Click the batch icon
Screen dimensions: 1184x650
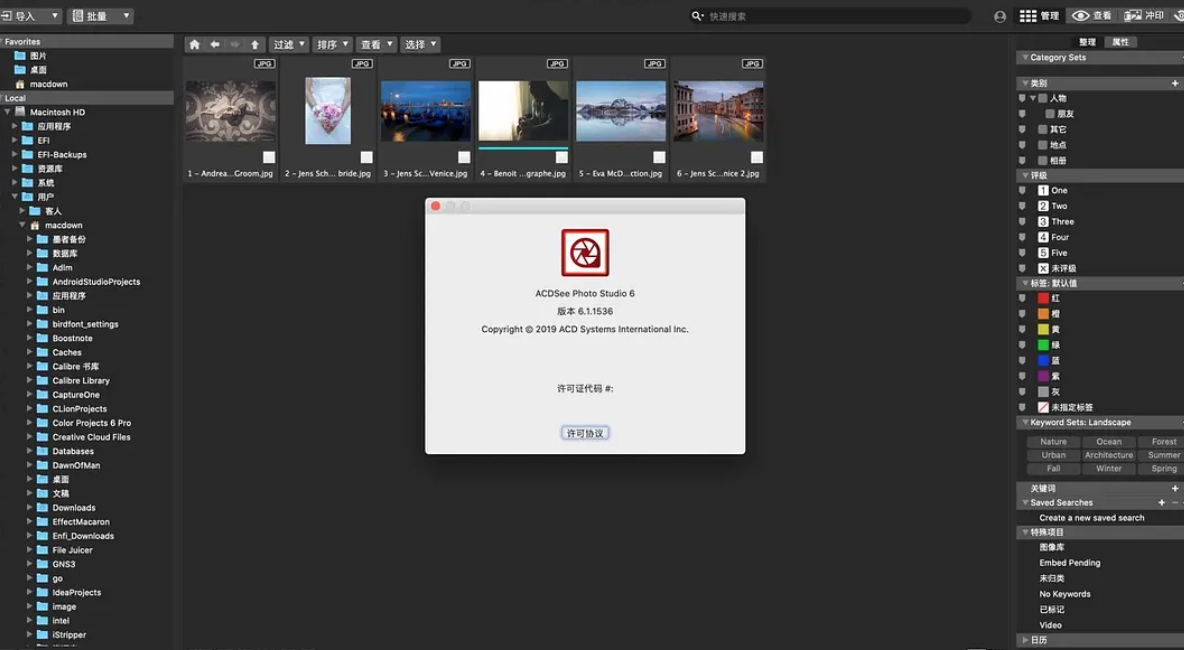point(78,16)
